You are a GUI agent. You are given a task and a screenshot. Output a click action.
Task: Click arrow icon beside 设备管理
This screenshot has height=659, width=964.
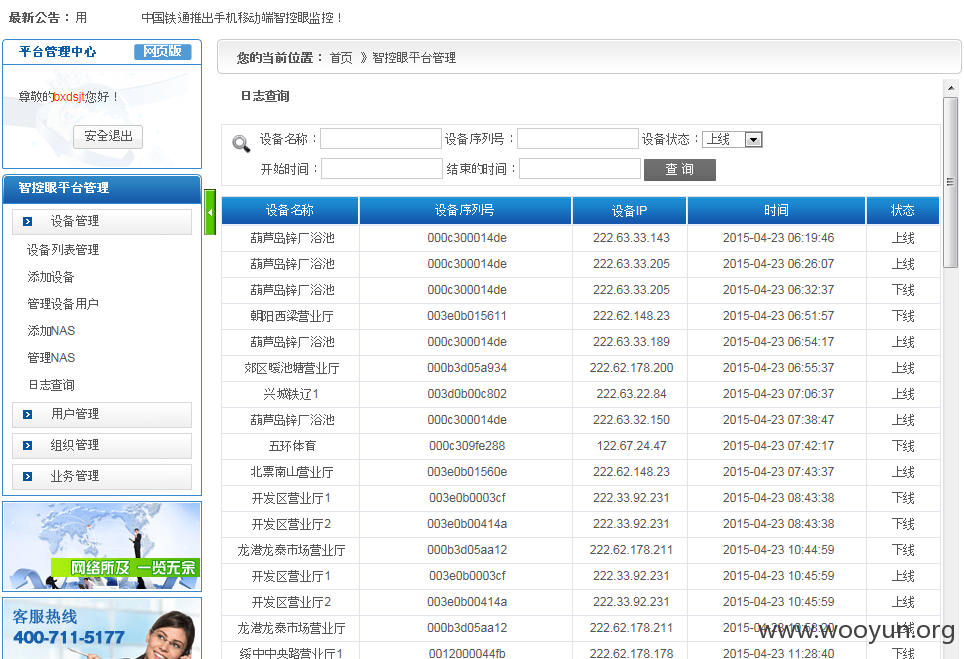[28, 221]
